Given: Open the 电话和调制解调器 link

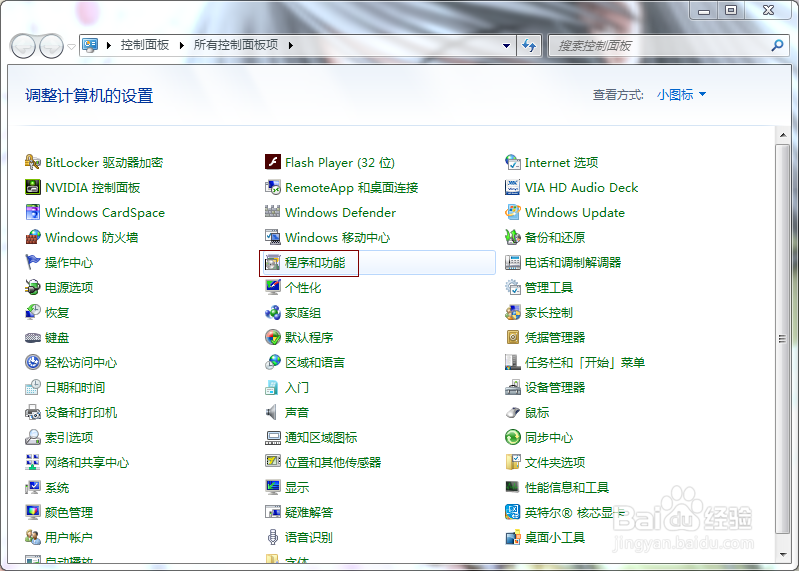Looking at the screenshot, I should (573, 262).
